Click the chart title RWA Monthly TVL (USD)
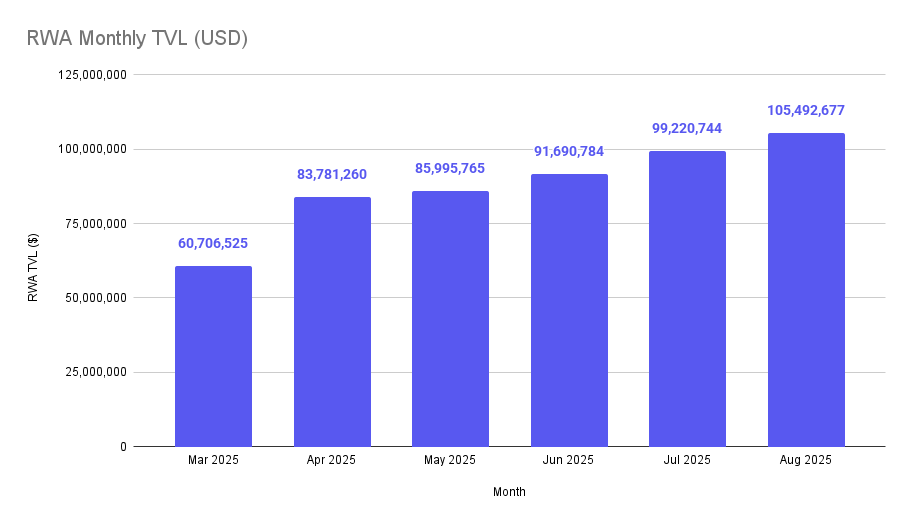The height and width of the screenshot is (525, 912). point(137,38)
